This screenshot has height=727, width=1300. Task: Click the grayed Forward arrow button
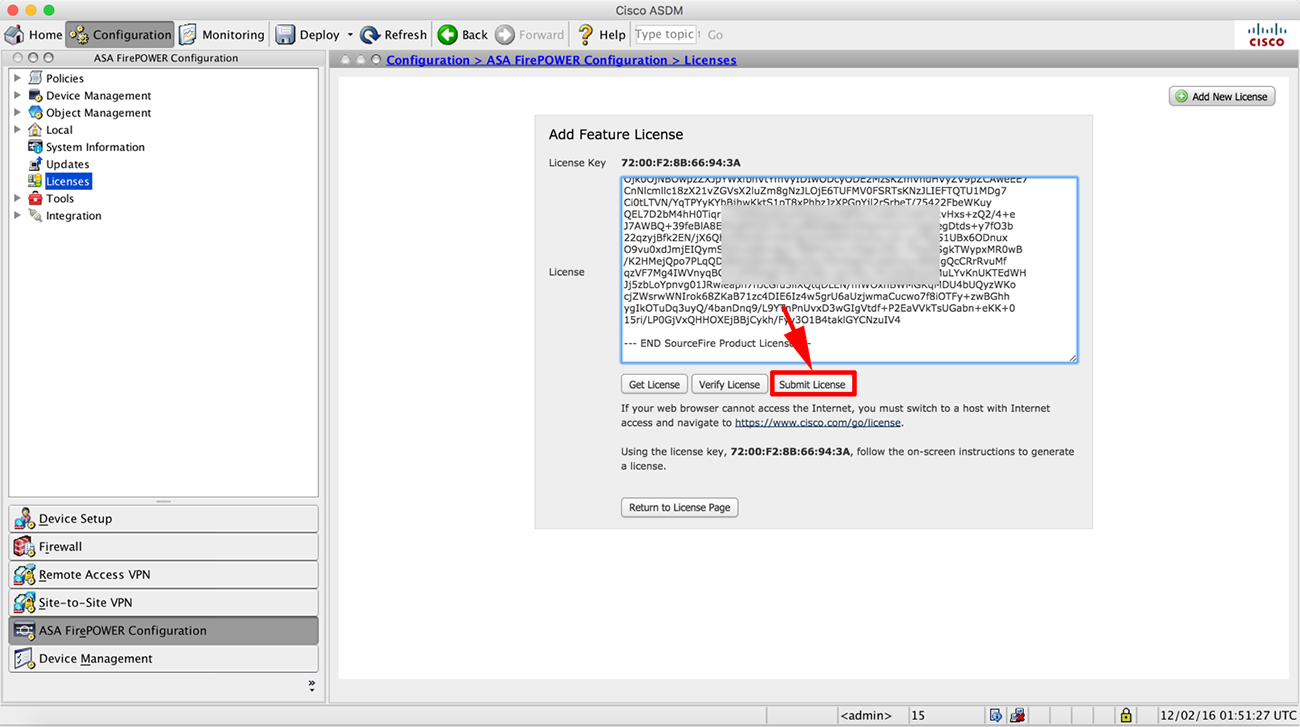coord(505,35)
